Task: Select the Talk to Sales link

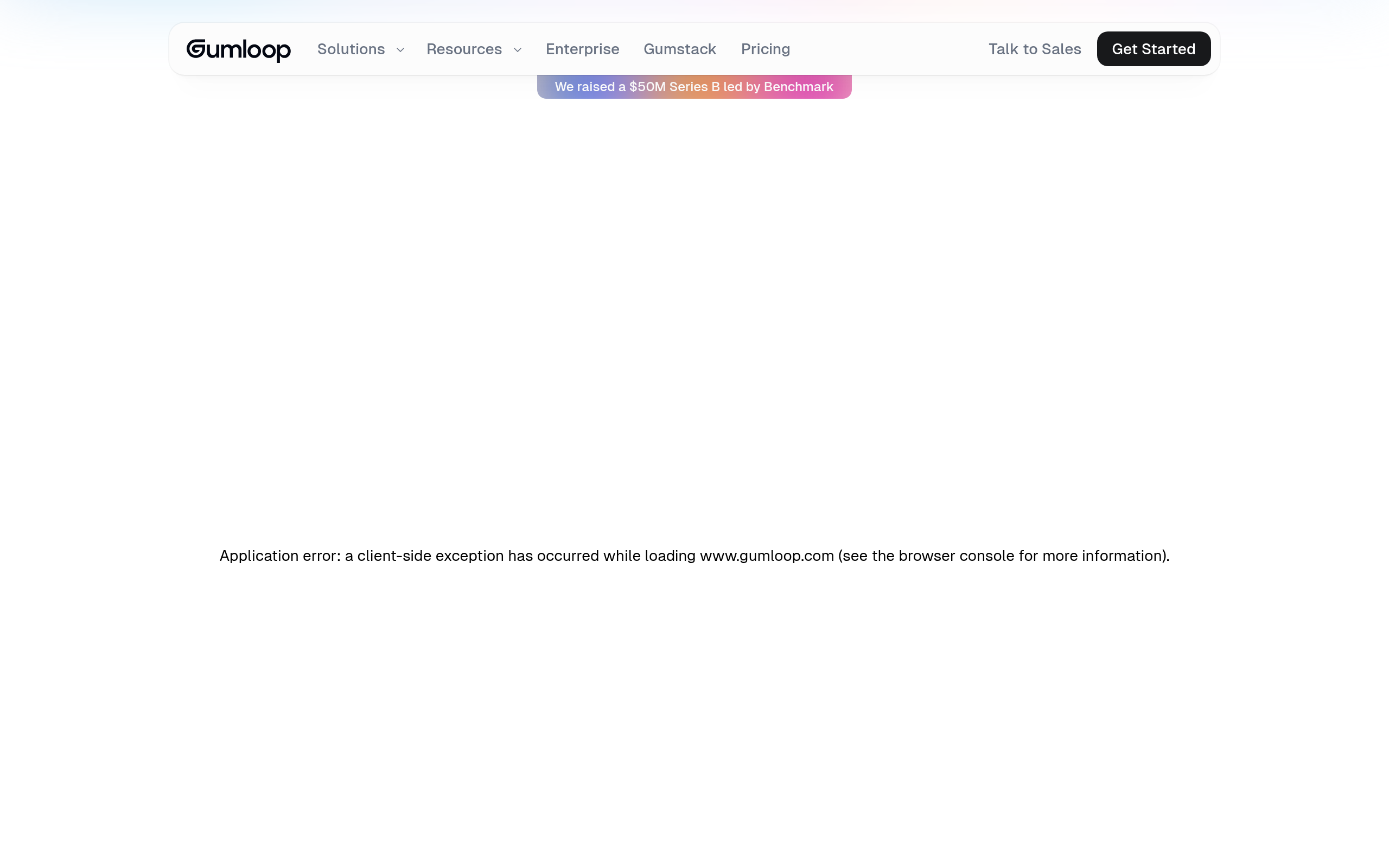Action: [1034, 49]
